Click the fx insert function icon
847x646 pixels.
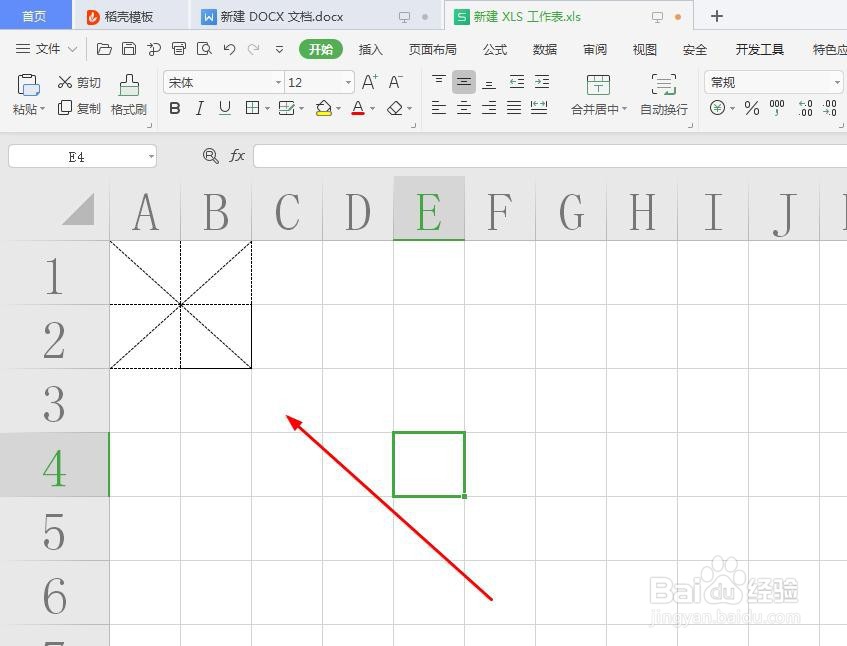point(237,156)
